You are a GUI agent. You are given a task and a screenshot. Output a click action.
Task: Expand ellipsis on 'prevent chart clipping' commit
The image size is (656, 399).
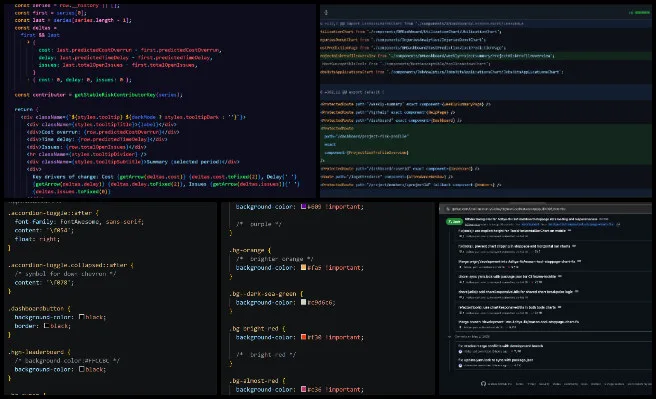pos(574,246)
